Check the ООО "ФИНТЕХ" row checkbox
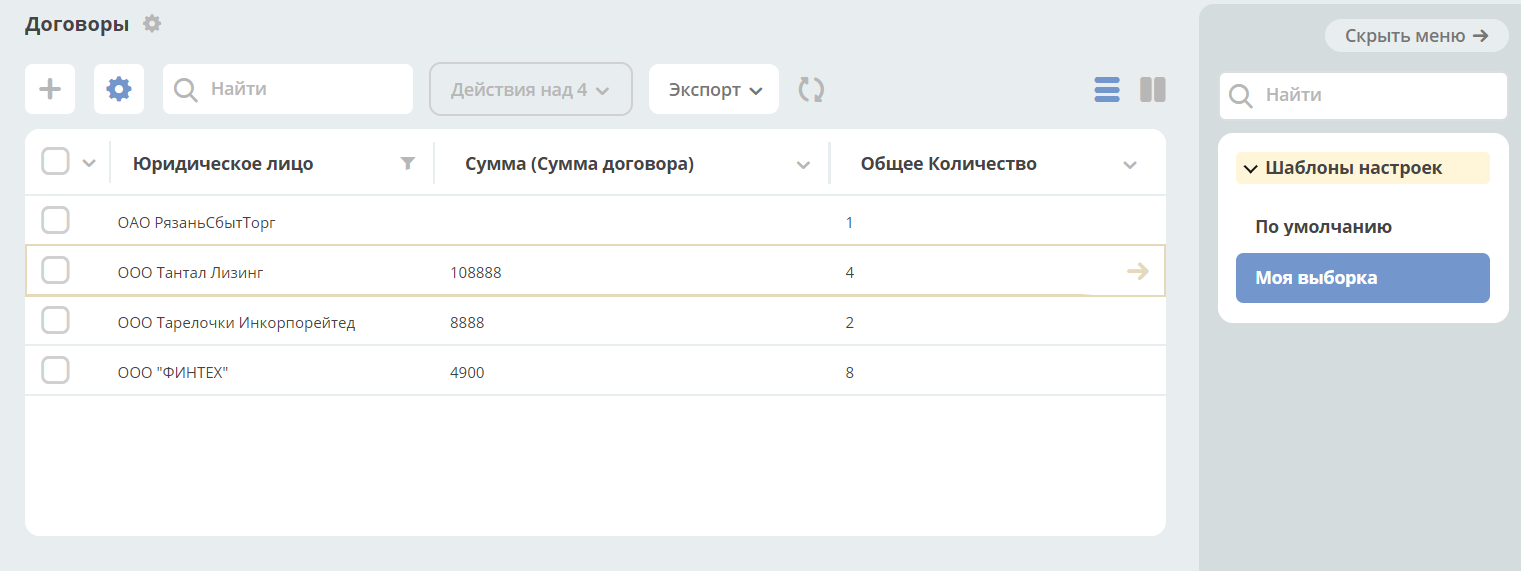 [x=55, y=370]
